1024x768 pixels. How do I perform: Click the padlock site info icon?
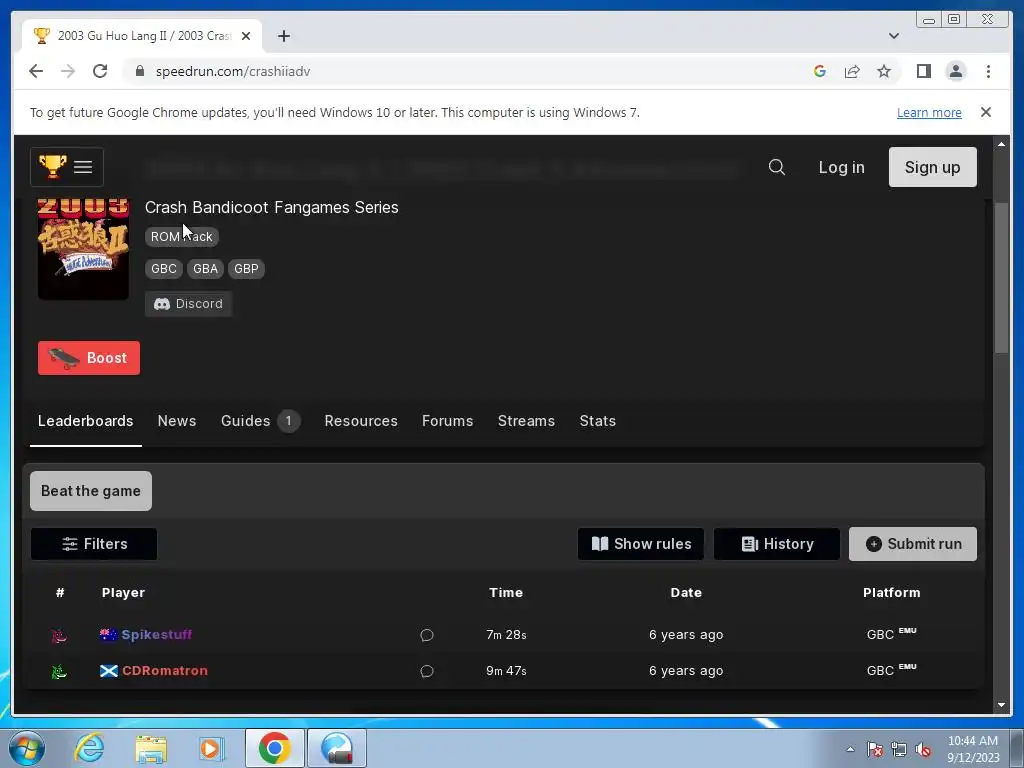coord(140,71)
